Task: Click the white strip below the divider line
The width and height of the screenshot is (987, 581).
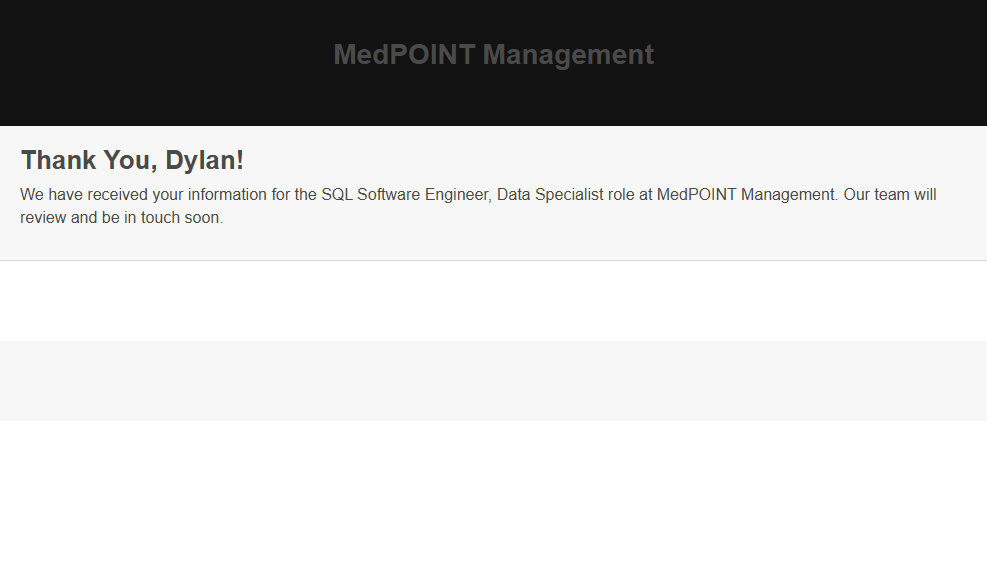Action: (493, 300)
